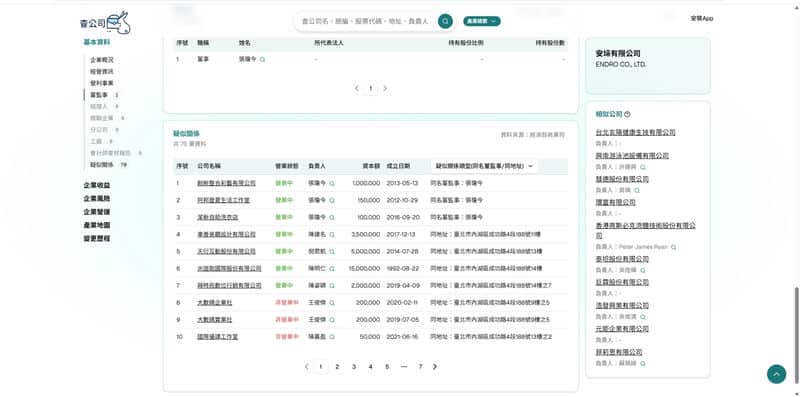Click the magnifier next to 陳明仁 in row 6
The image size is (800, 397).
tap(332, 268)
